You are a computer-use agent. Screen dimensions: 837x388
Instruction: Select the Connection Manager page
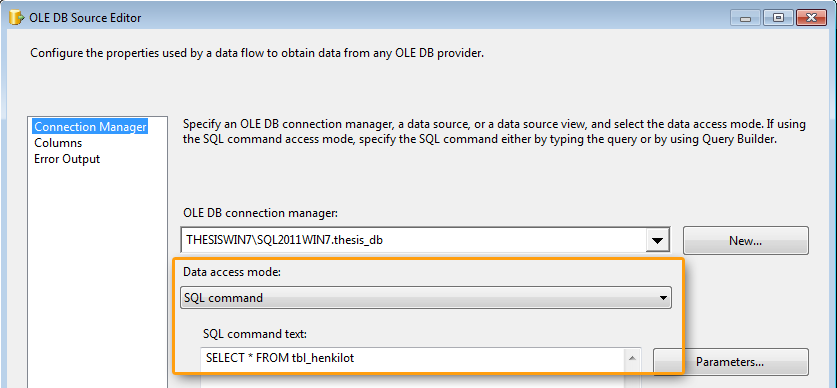90,127
